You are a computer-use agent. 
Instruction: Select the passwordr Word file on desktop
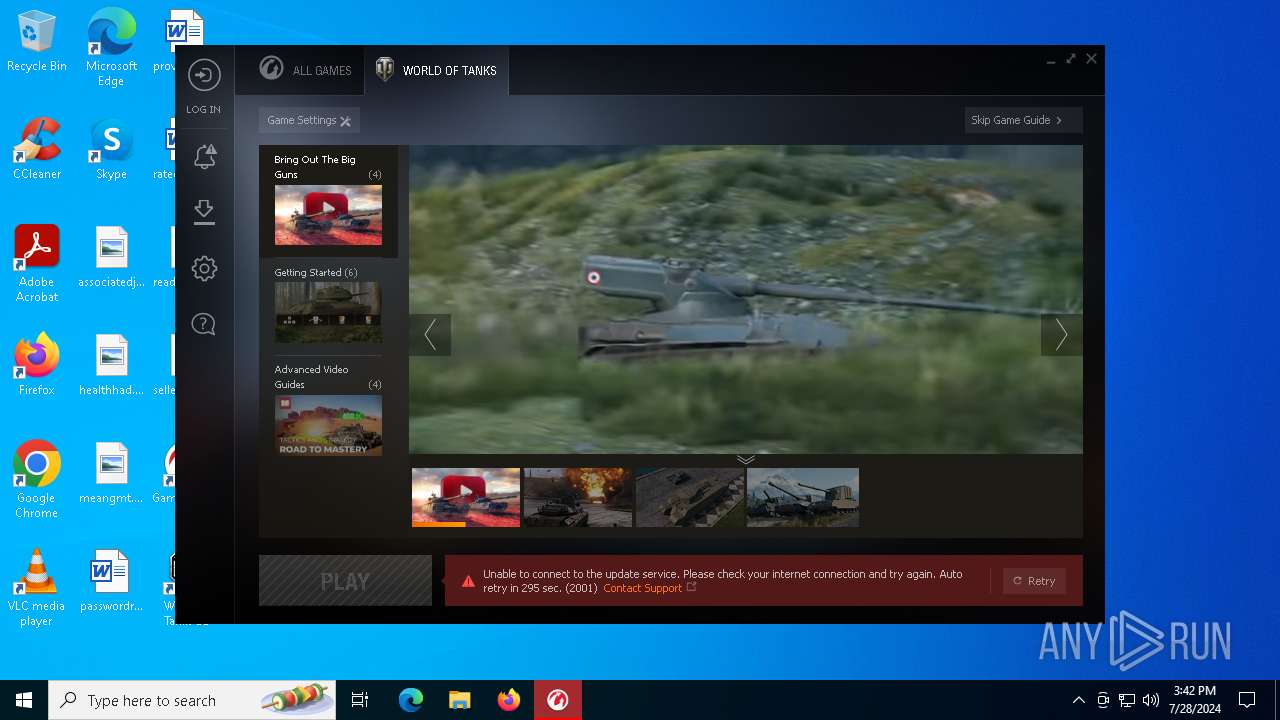[x=111, y=581]
